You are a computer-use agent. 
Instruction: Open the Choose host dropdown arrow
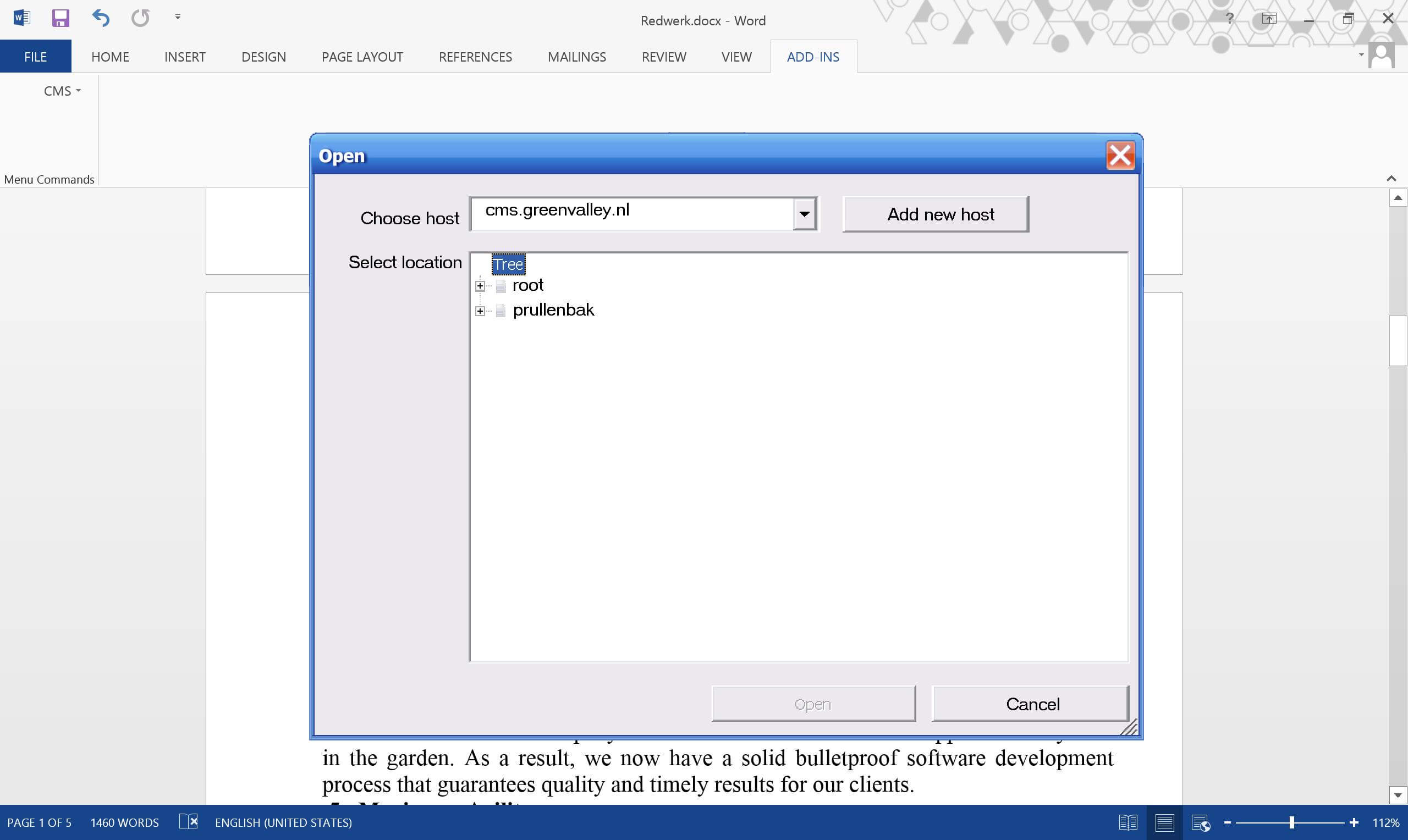(x=804, y=214)
